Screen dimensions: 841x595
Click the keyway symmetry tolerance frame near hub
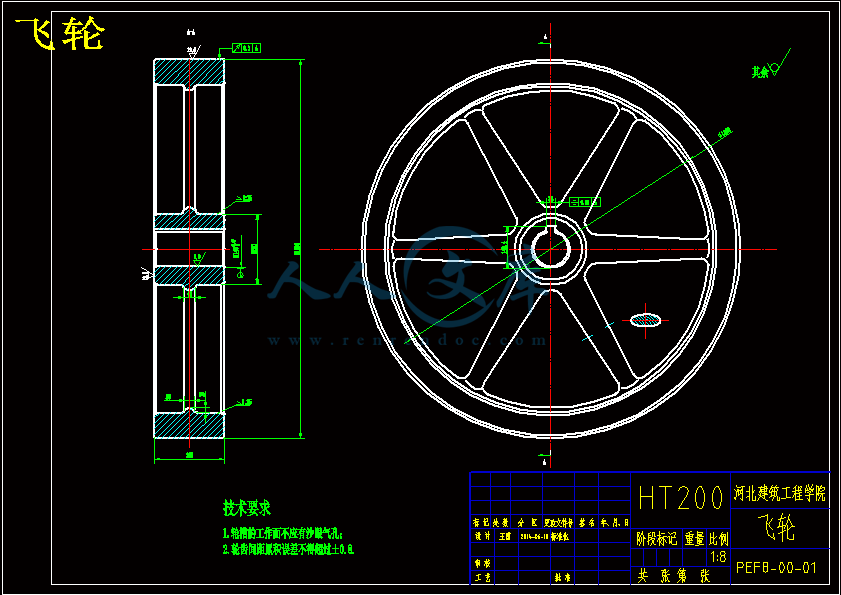[x=584, y=202]
